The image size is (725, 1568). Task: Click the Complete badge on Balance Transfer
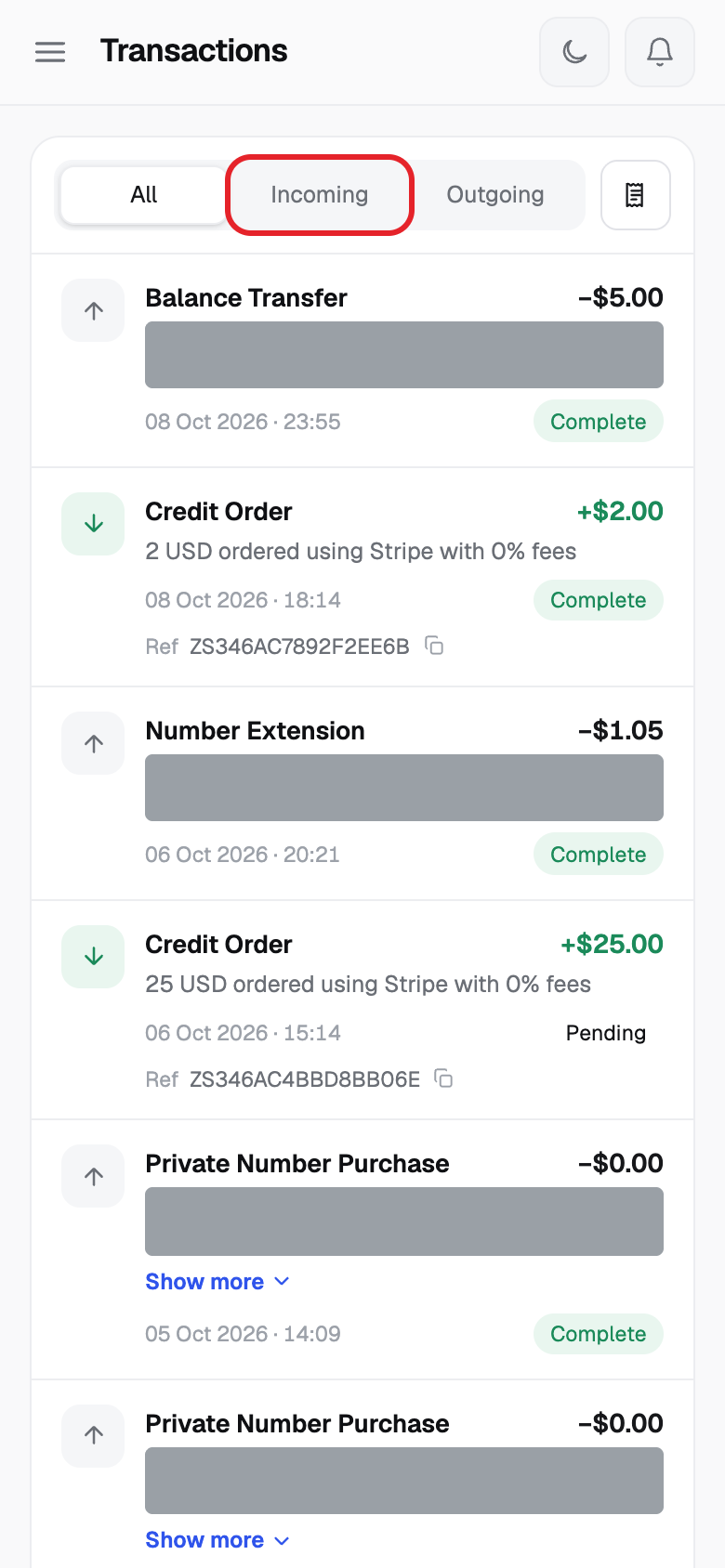pos(598,422)
